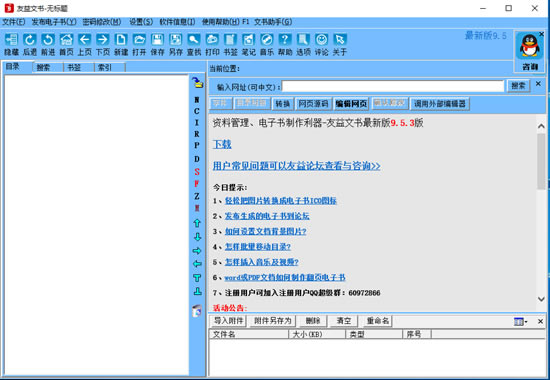Click the 另存 save-as icon
The image size is (550, 380).
pyautogui.click(x=176, y=40)
